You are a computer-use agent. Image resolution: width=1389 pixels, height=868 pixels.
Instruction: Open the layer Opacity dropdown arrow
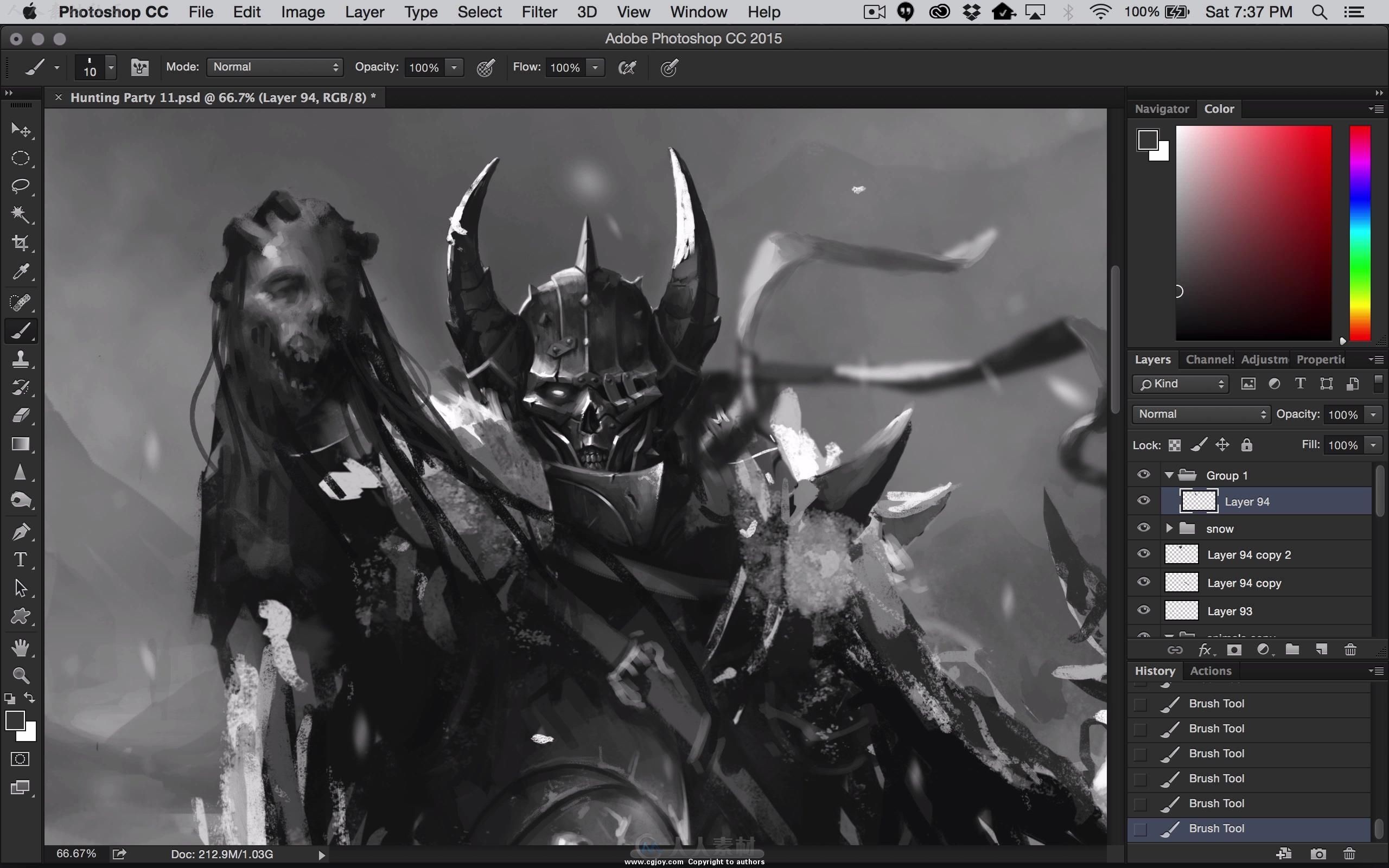pos(1373,414)
